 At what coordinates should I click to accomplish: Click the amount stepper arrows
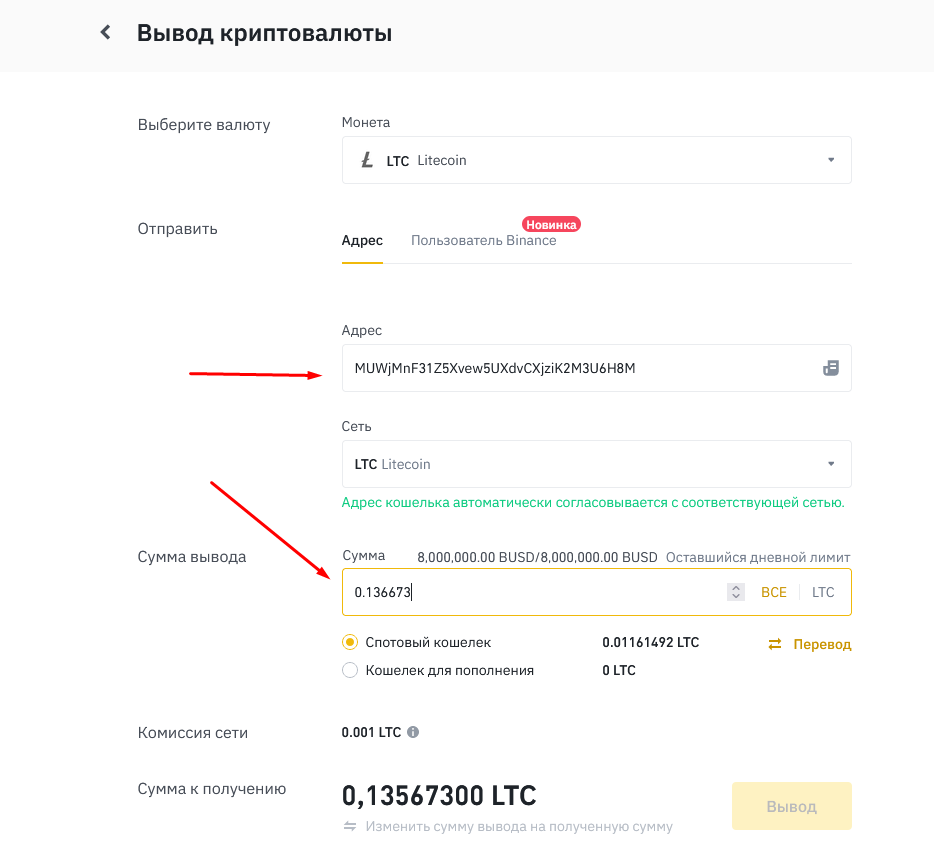click(736, 592)
